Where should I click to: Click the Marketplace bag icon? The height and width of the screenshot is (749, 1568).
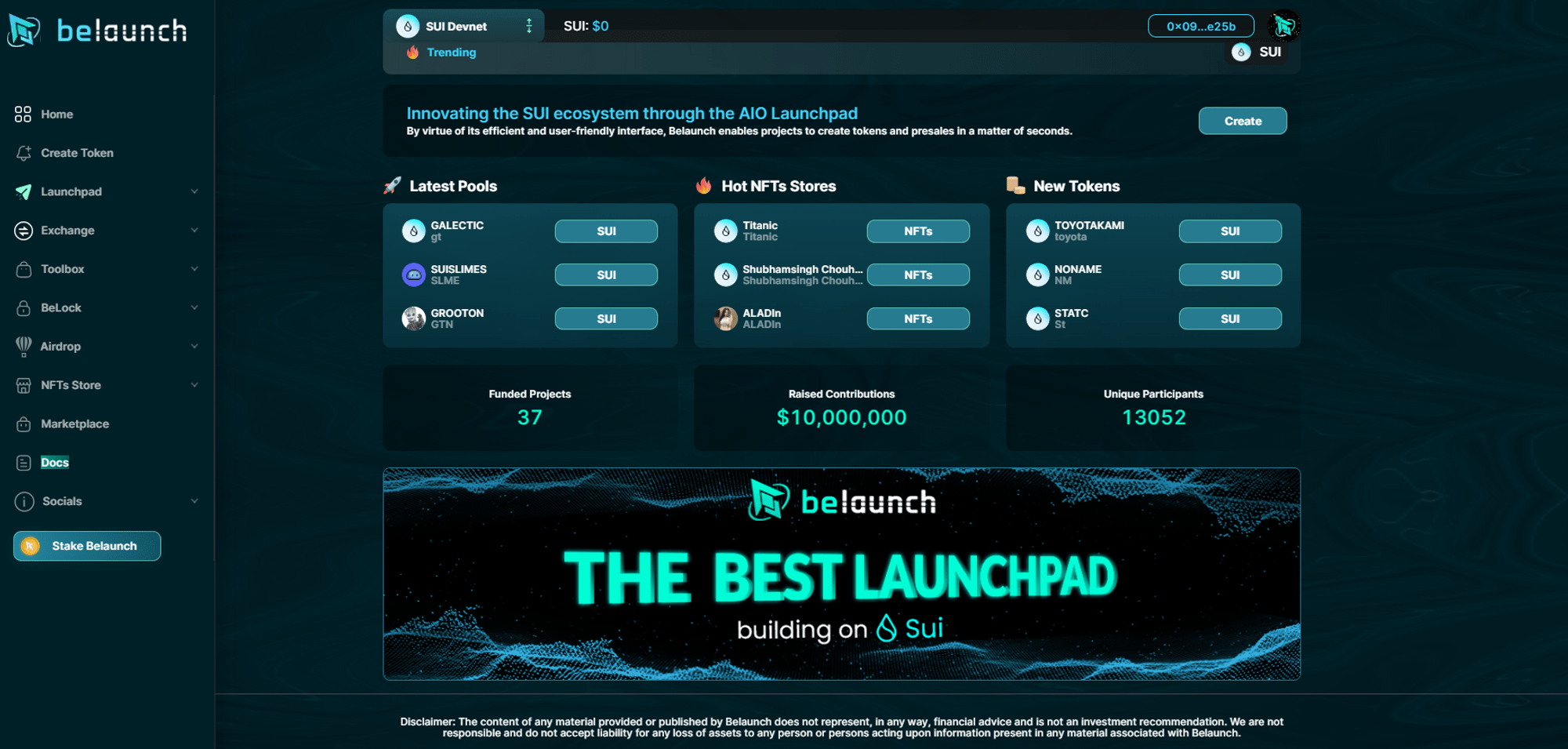click(24, 424)
